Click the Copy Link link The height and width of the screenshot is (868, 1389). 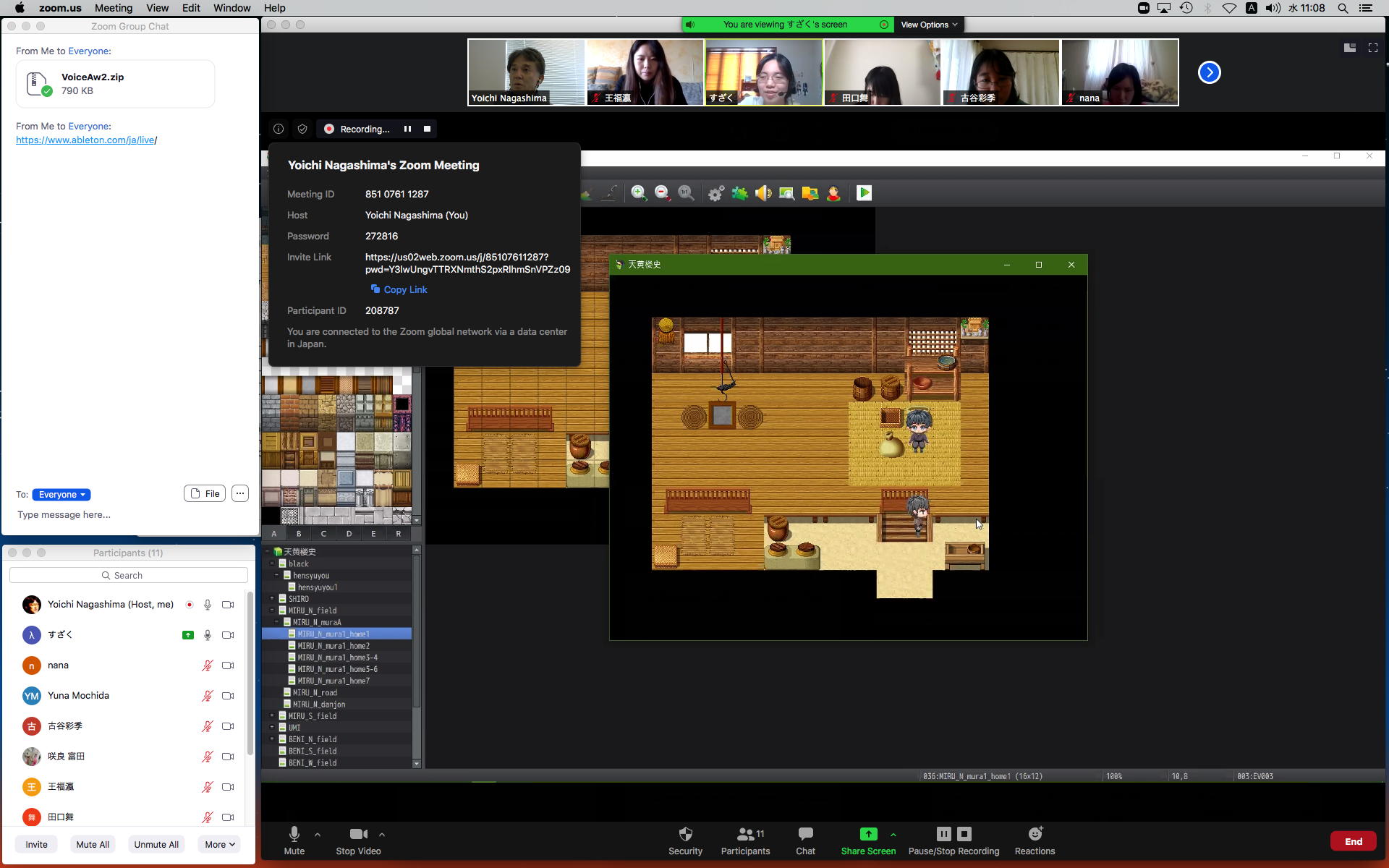pyautogui.click(x=405, y=289)
